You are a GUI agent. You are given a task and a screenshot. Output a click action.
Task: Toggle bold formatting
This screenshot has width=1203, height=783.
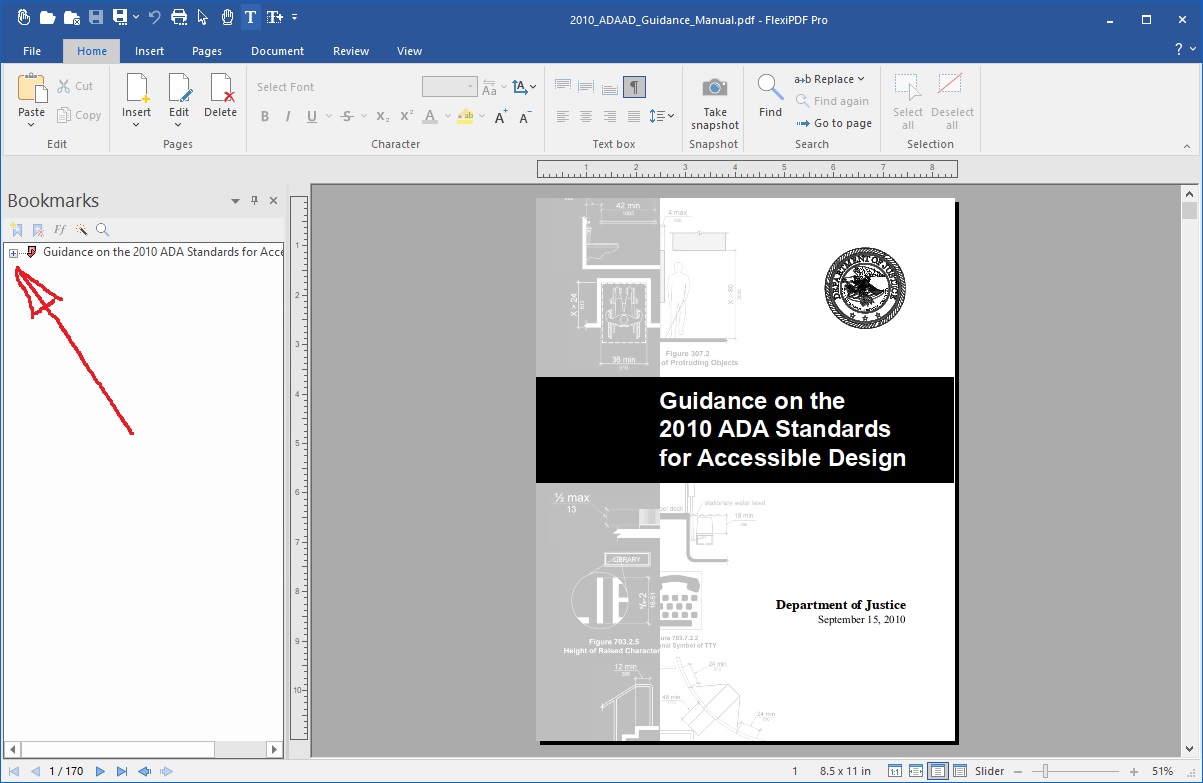(x=265, y=116)
